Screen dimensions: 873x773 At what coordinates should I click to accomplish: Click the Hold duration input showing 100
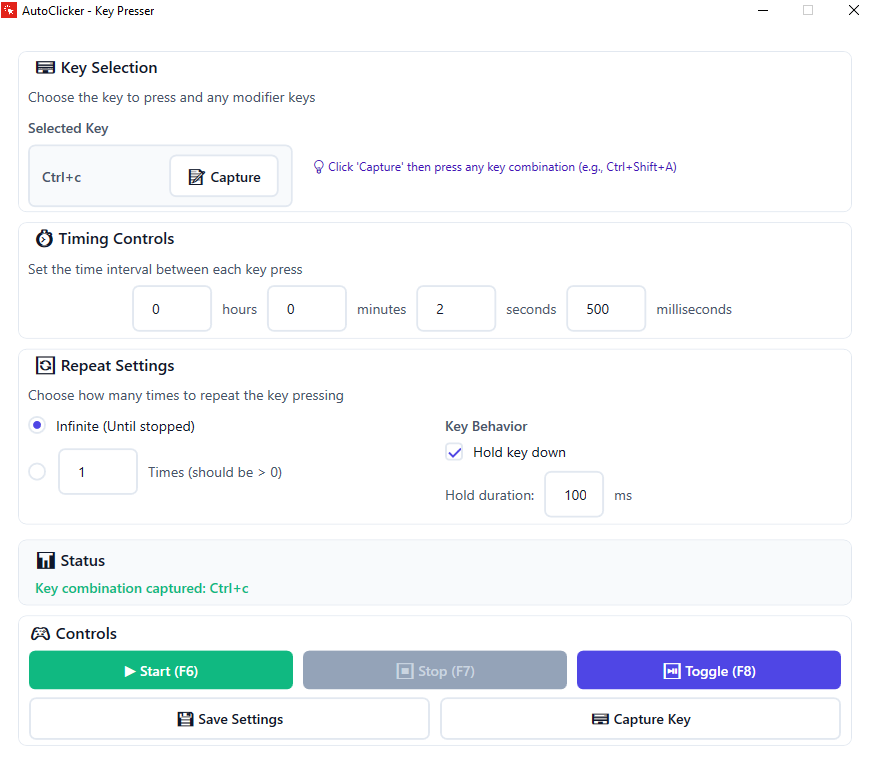click(573, 494)
